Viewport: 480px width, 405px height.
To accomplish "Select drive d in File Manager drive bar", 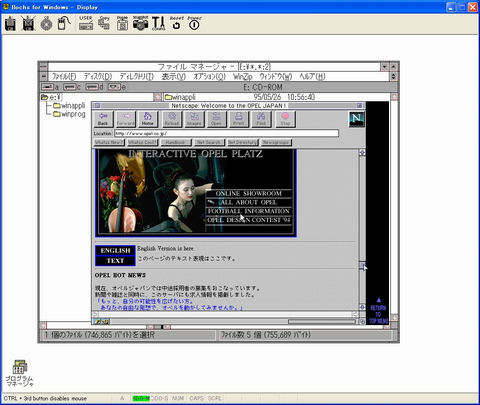I will point(94,87).
